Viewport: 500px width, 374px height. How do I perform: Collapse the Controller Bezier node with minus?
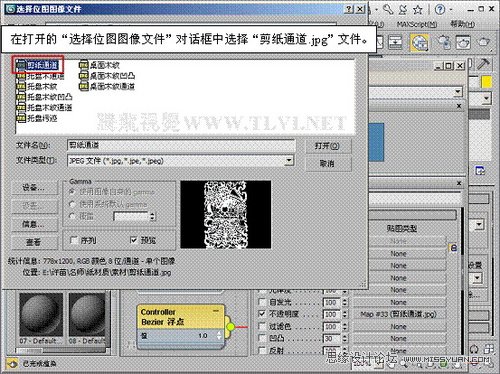coord(216,311)
